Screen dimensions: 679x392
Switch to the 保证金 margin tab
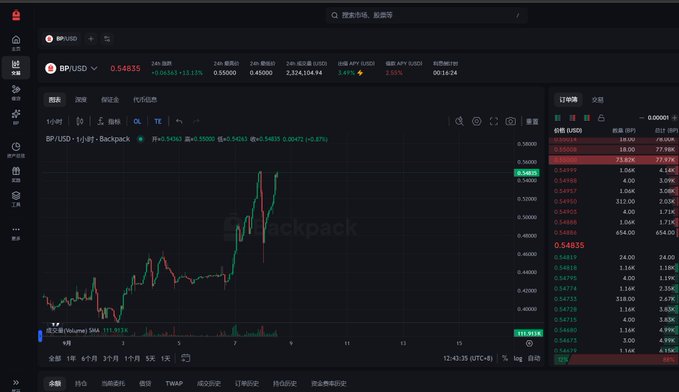click(x=110, y=100)
